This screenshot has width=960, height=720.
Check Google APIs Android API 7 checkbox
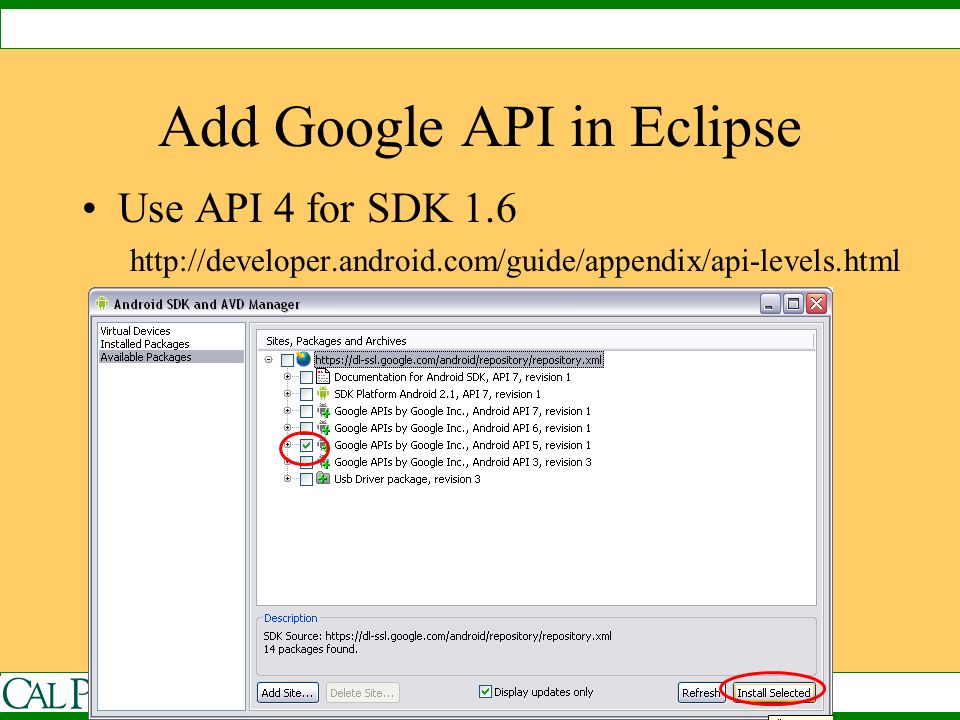(x=306, y=411)
